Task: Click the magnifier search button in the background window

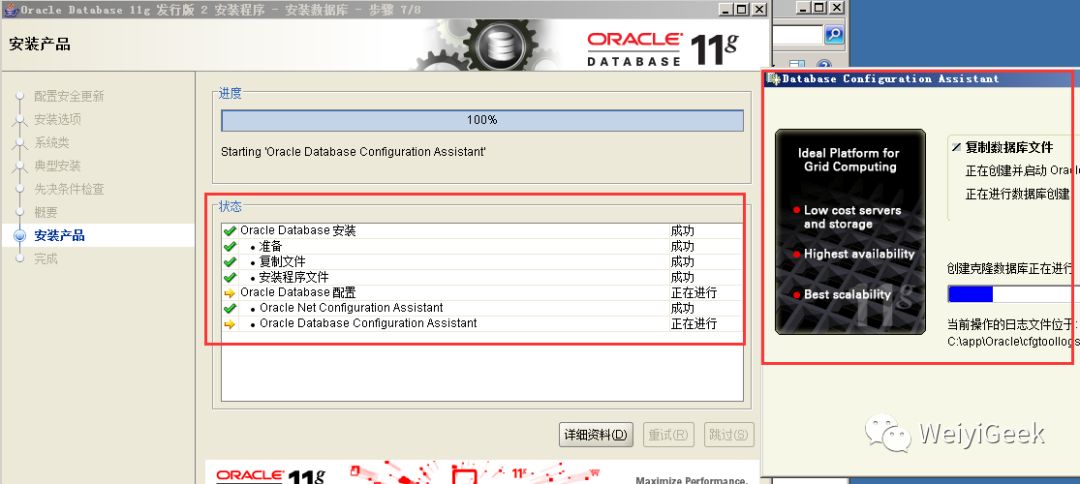Action: [834, 34]
